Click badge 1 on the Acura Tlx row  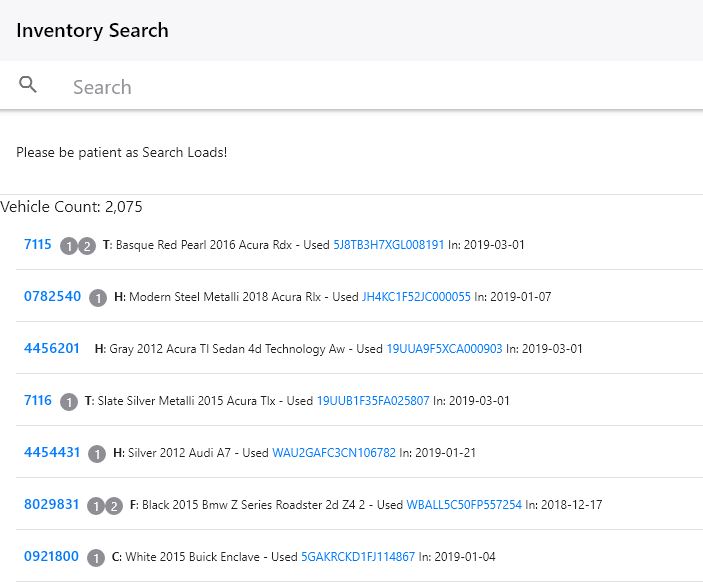pos(69,402)
